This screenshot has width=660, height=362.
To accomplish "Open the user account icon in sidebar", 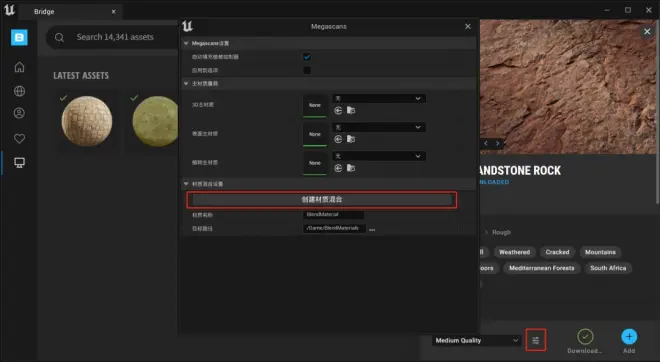I will [19, 113].
